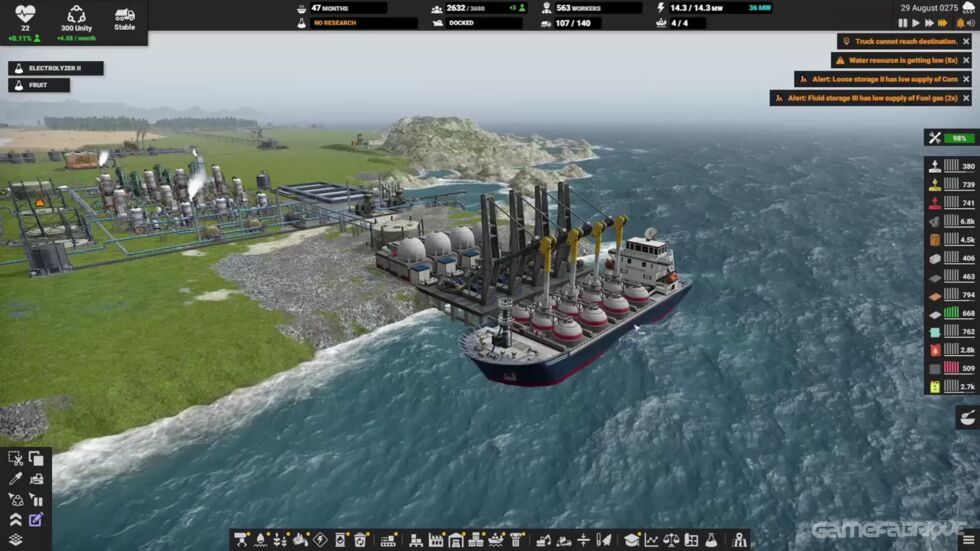Click the red product bar at 509
This screenshot has height=551, width=980.
click(x=951, y=368)
